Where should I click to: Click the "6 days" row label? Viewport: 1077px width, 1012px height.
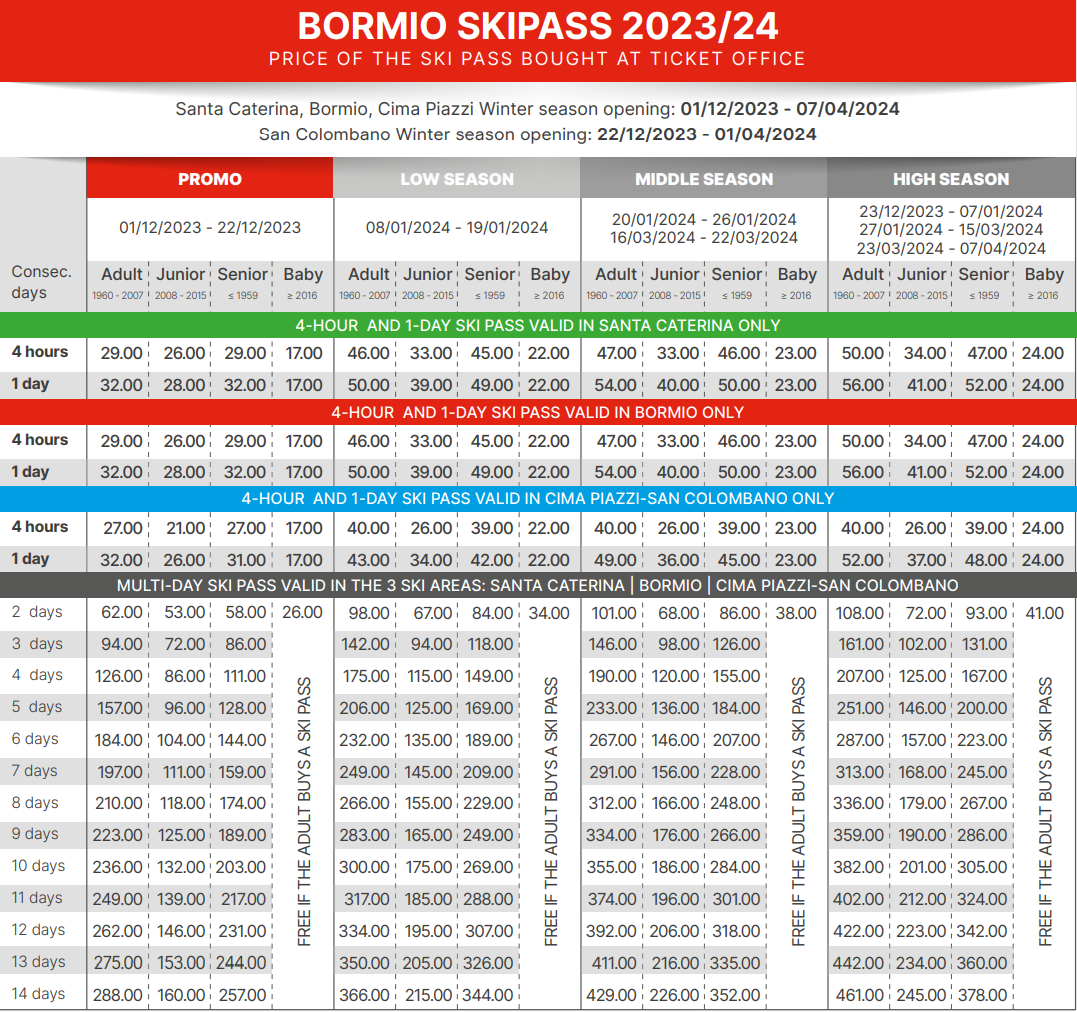click(x=35, y=739)
